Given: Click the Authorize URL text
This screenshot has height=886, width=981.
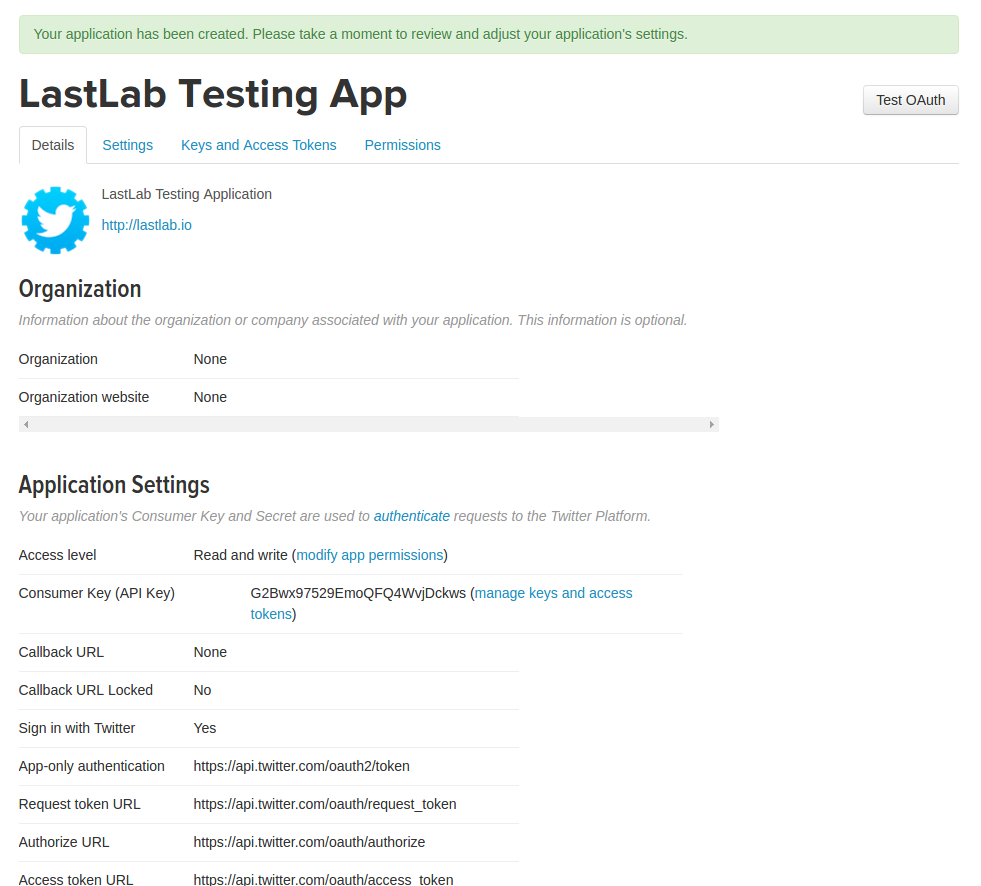Looking at the screenshot, I should pos(308,842).
